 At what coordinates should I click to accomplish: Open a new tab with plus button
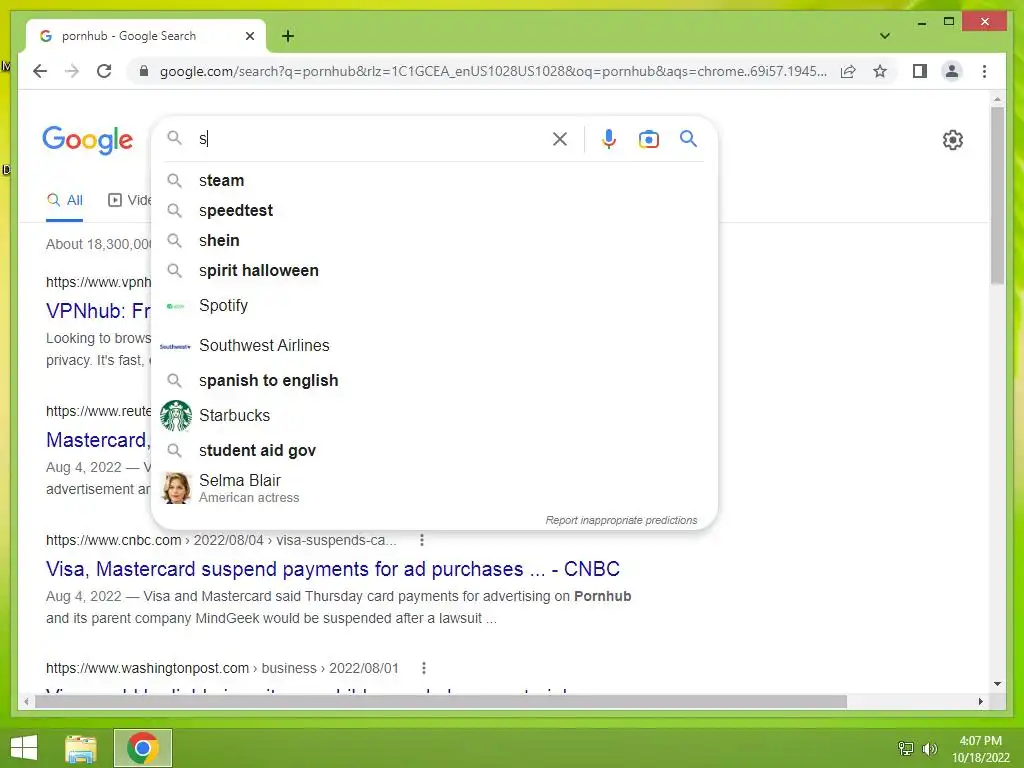288,36
